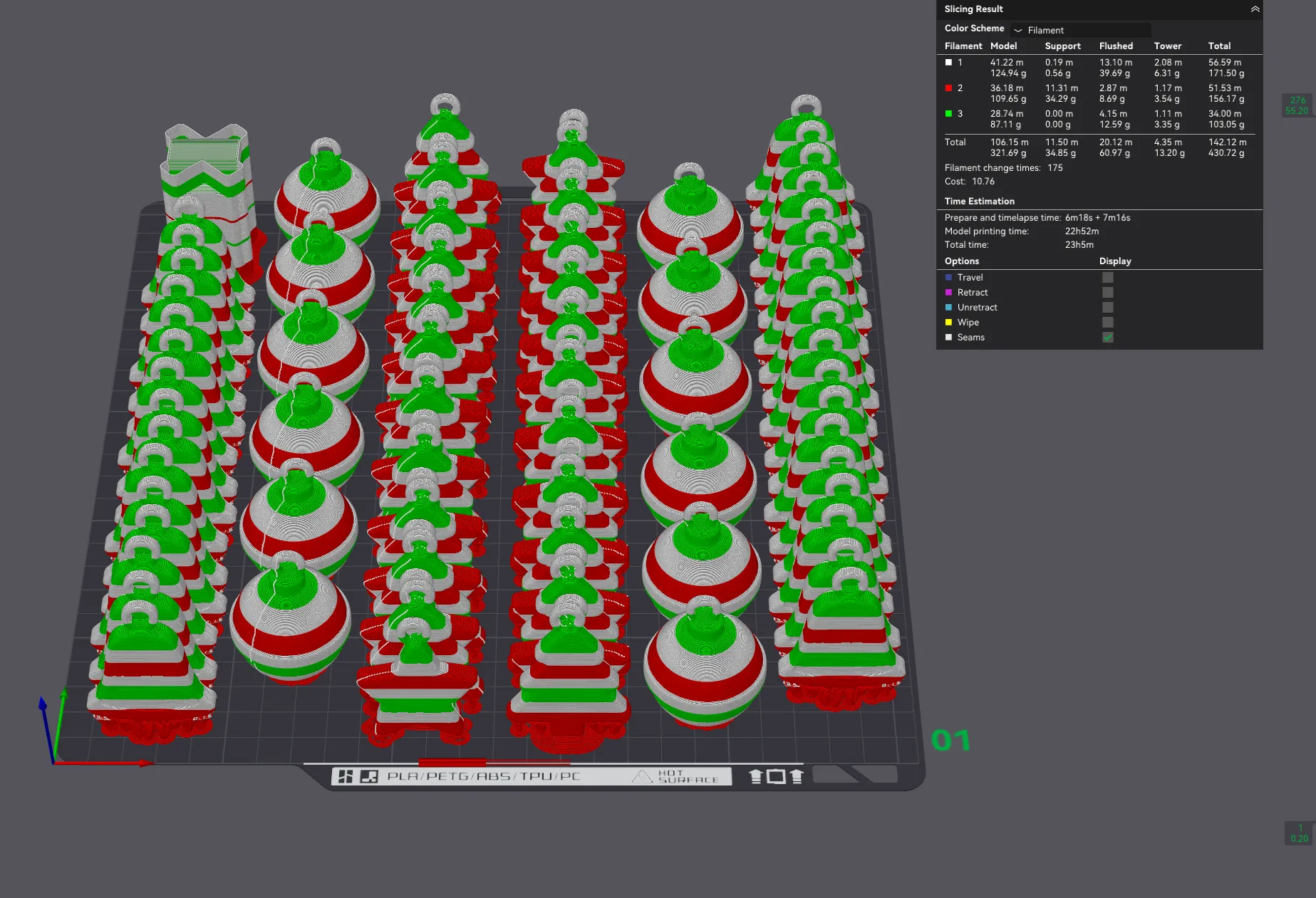The image size is (1316, 898).
Task: Click the blue Travel color icon
Action: 948,278
